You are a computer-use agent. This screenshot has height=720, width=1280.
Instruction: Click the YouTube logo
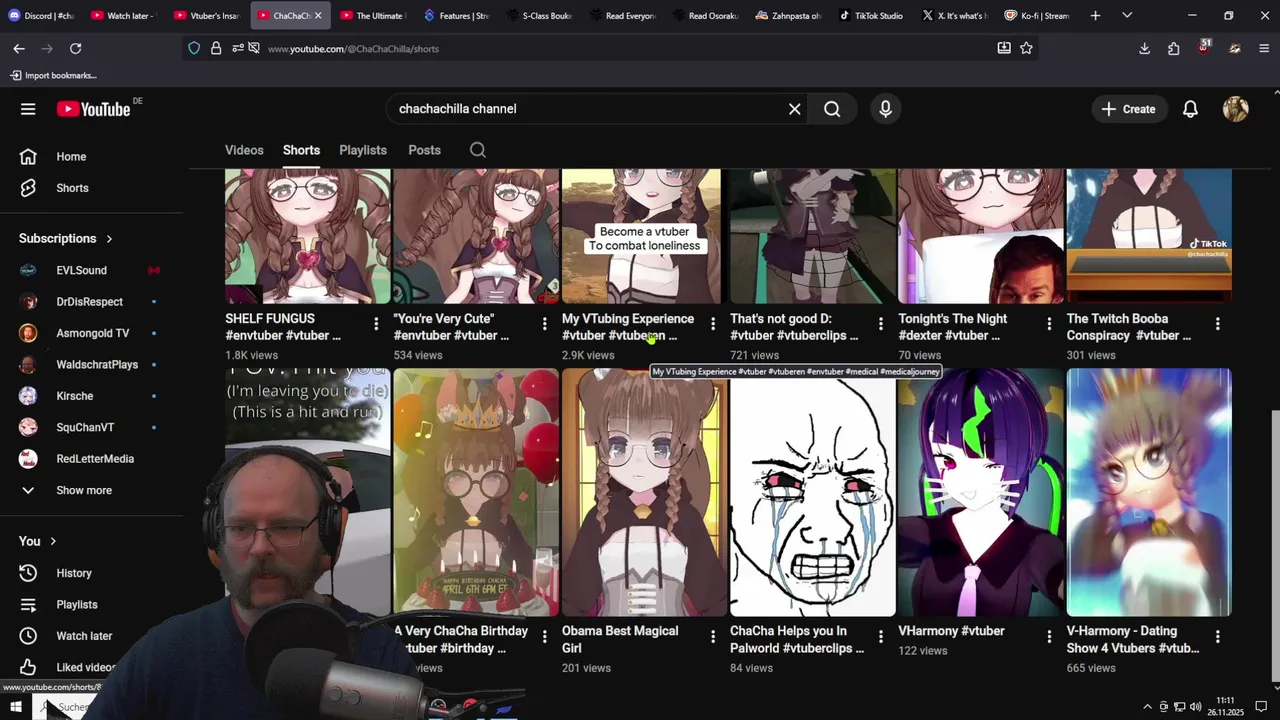tap(93, 109)
